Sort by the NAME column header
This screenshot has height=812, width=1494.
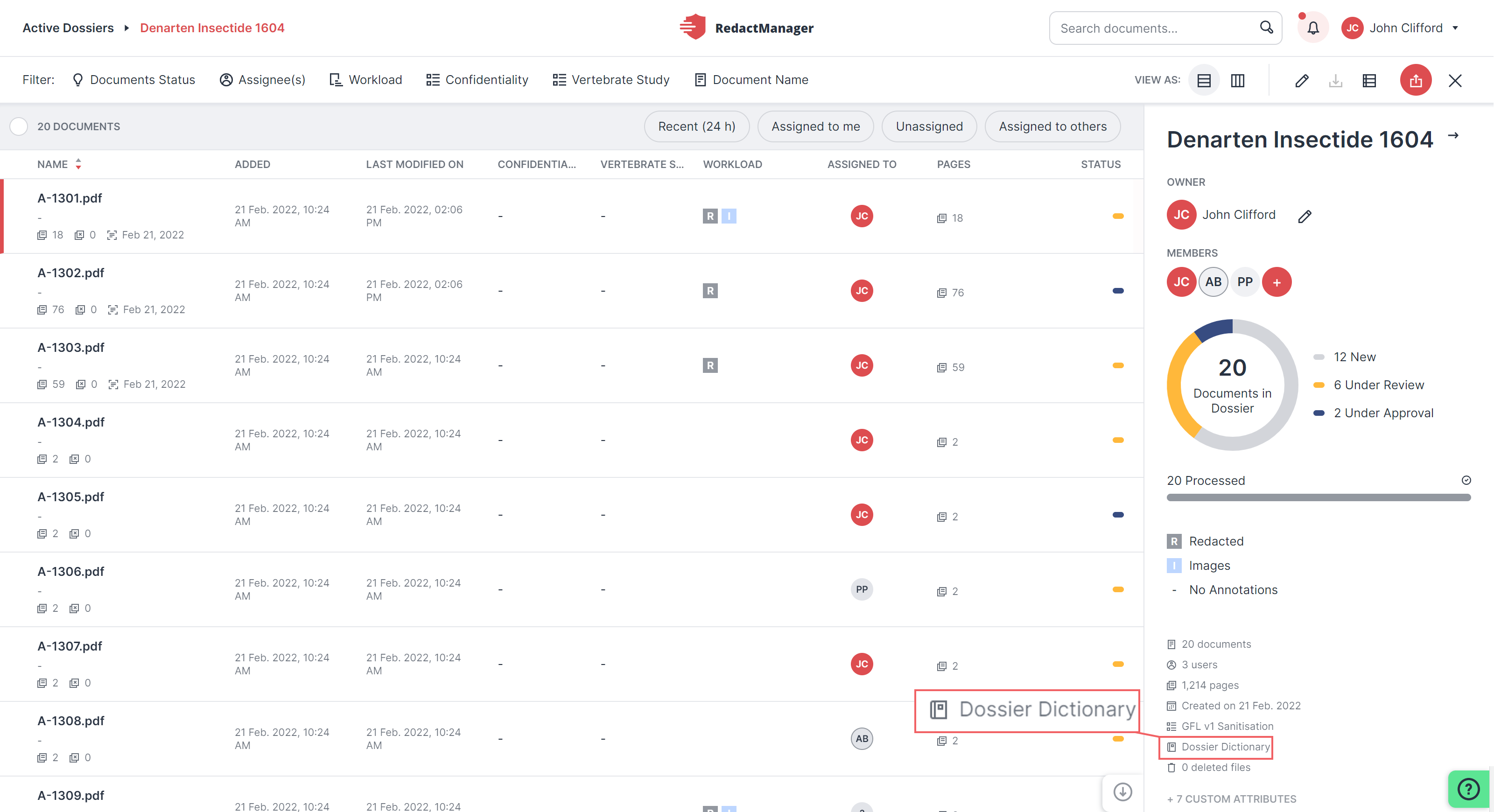coord(59,164)
